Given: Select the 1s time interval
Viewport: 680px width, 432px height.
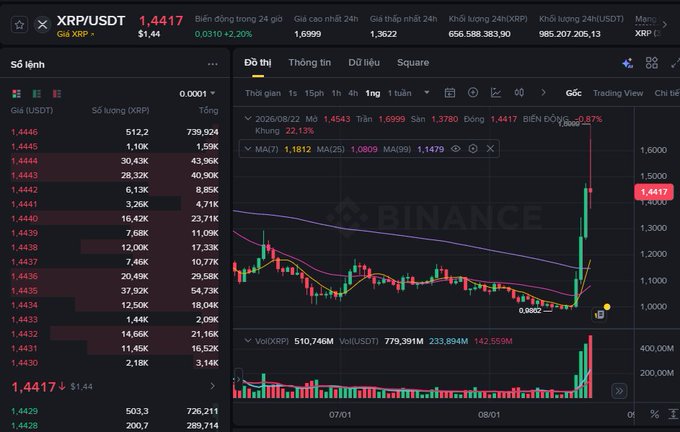Looking at the screenshot, I should pos(293,93).
